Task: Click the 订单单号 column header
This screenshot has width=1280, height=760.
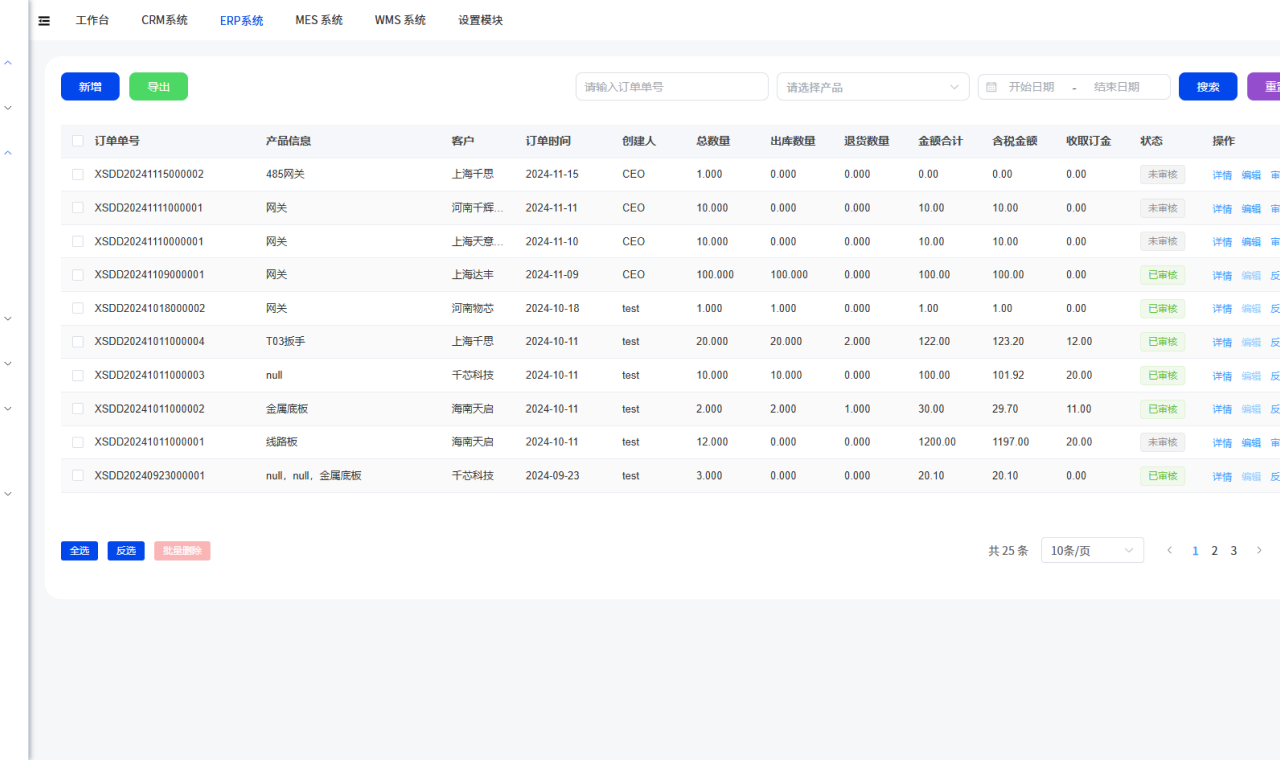Action: point(117,141)
